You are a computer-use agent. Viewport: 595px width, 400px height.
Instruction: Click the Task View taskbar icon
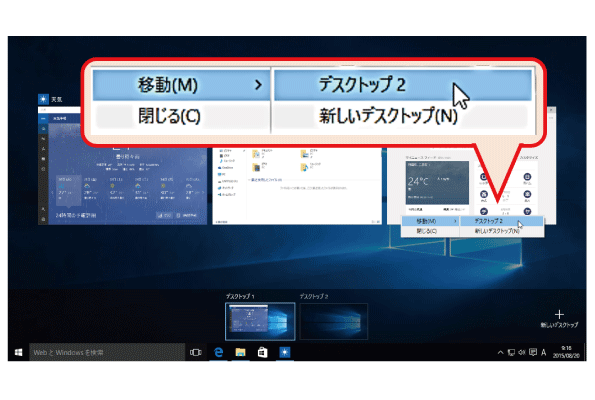click(195, 353)
